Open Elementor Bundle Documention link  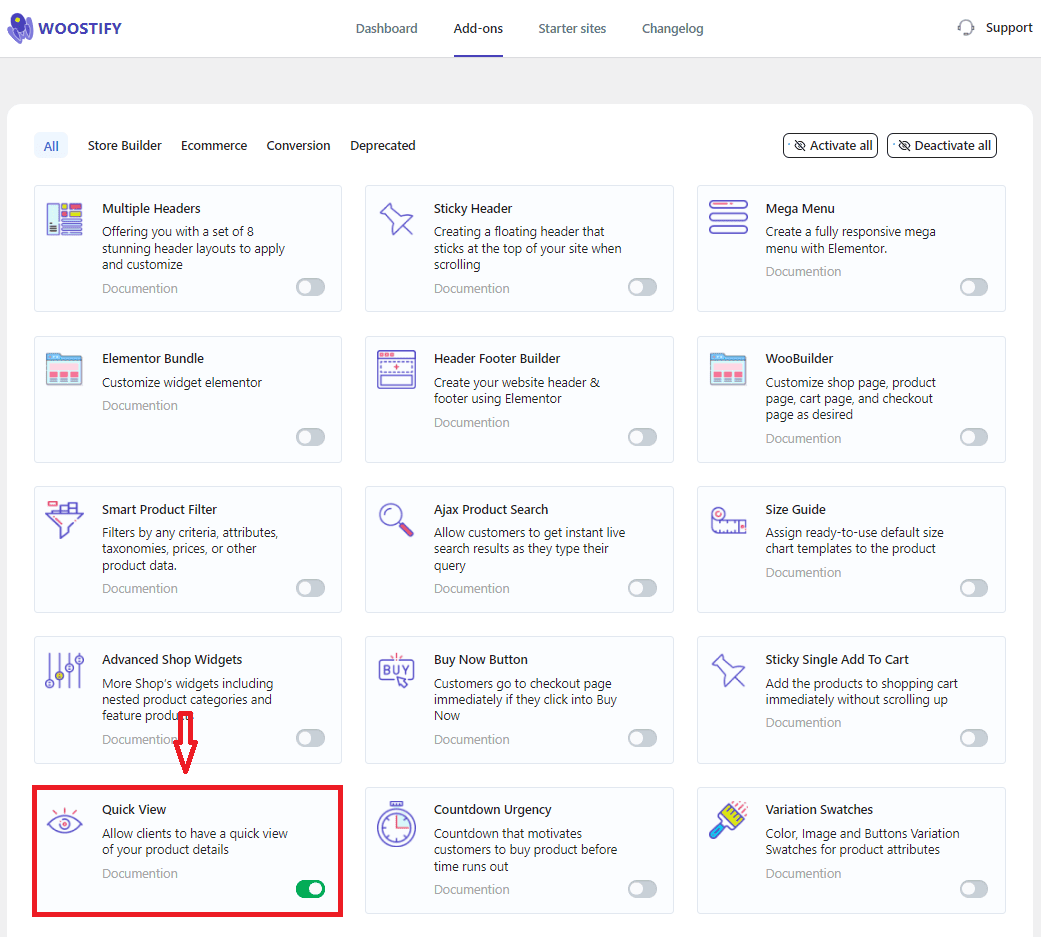pyautogui.click(x=140, y=405)
